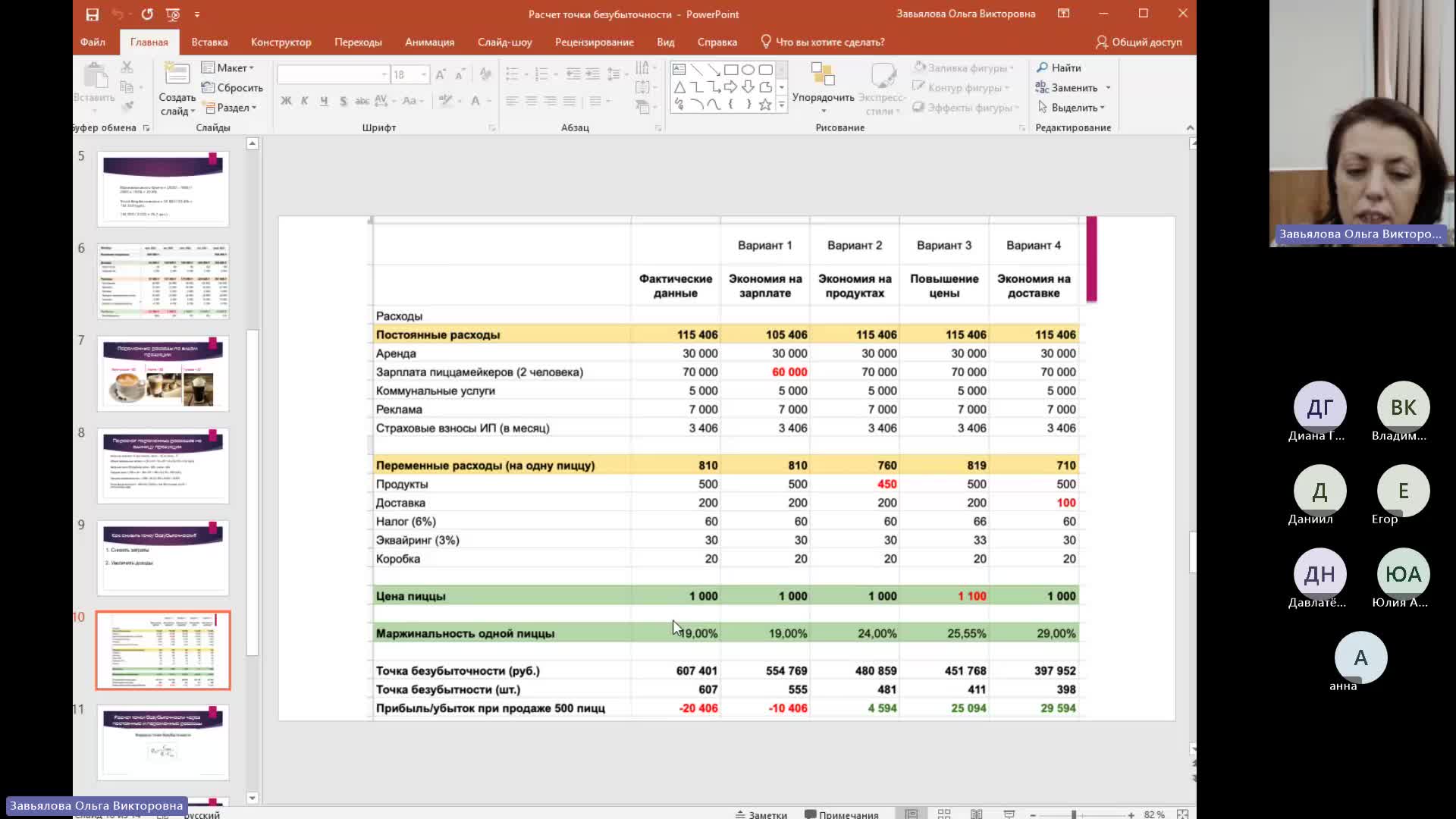Toggle underline (Ч) formatting
Viewport: 1456px width, 819px height.
click(x=324, y=101)
